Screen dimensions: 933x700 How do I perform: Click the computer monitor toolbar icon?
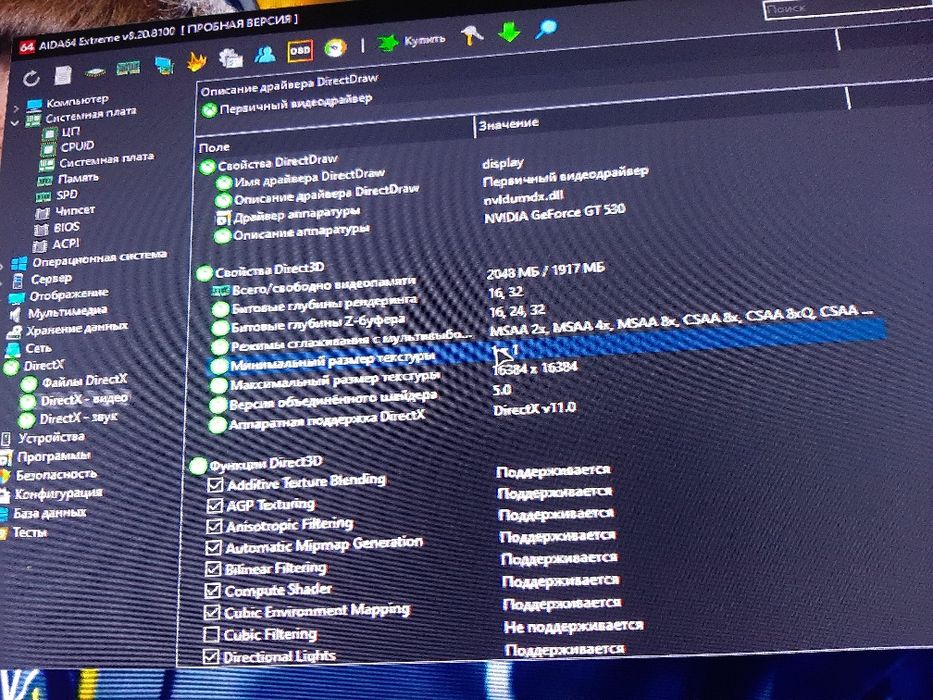[164, 65]
